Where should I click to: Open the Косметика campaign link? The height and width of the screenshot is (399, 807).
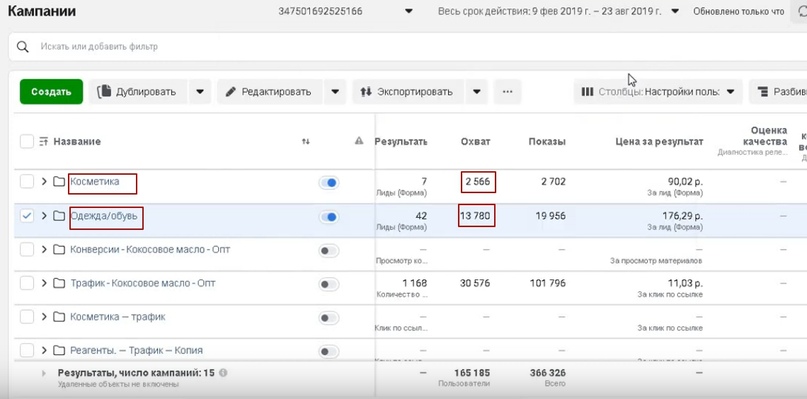(x=95, y=181)
